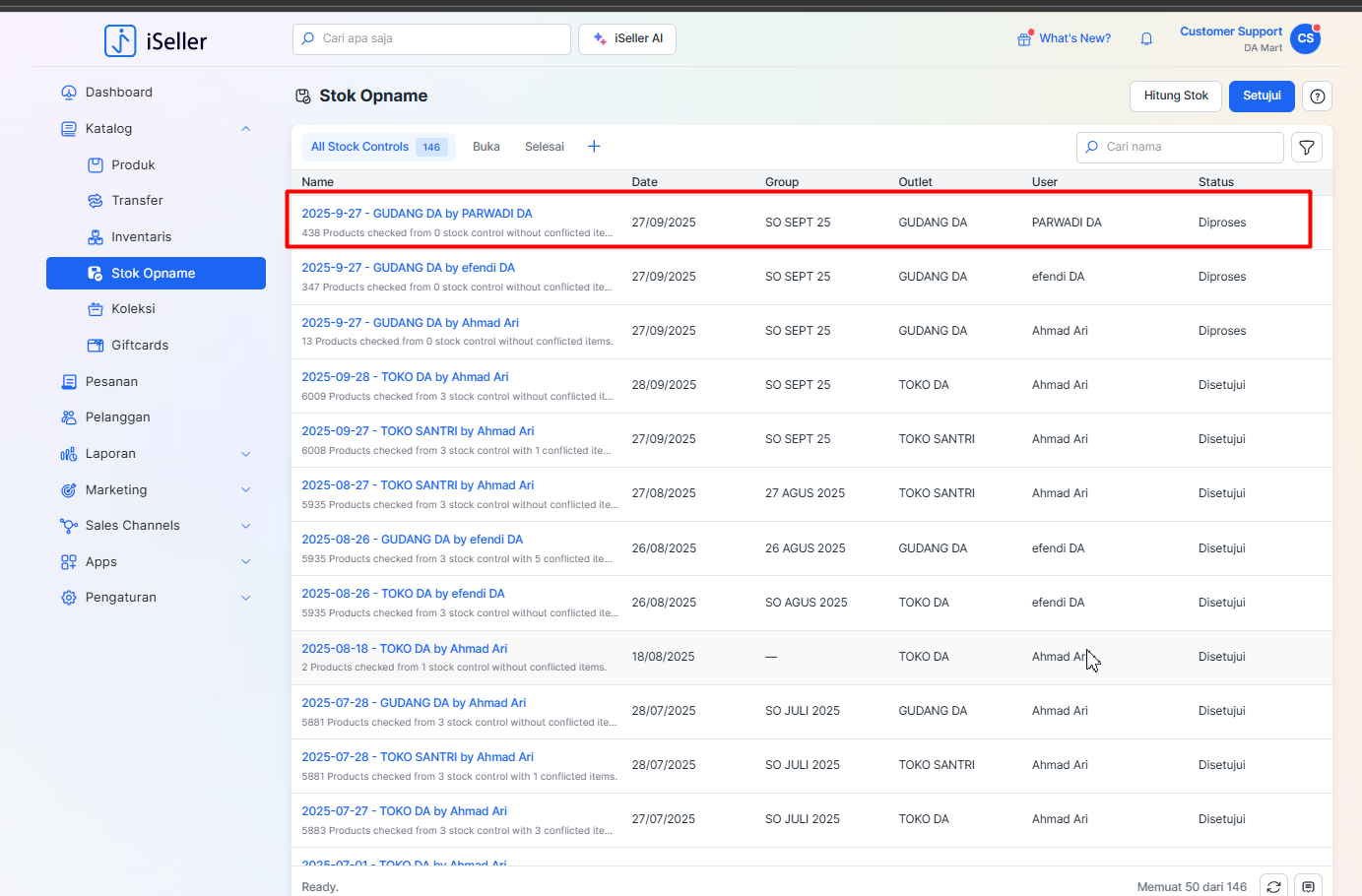Open Inventaris in the sidebar
Viewport: 1362px width, 896px height.
click(141, 237)
